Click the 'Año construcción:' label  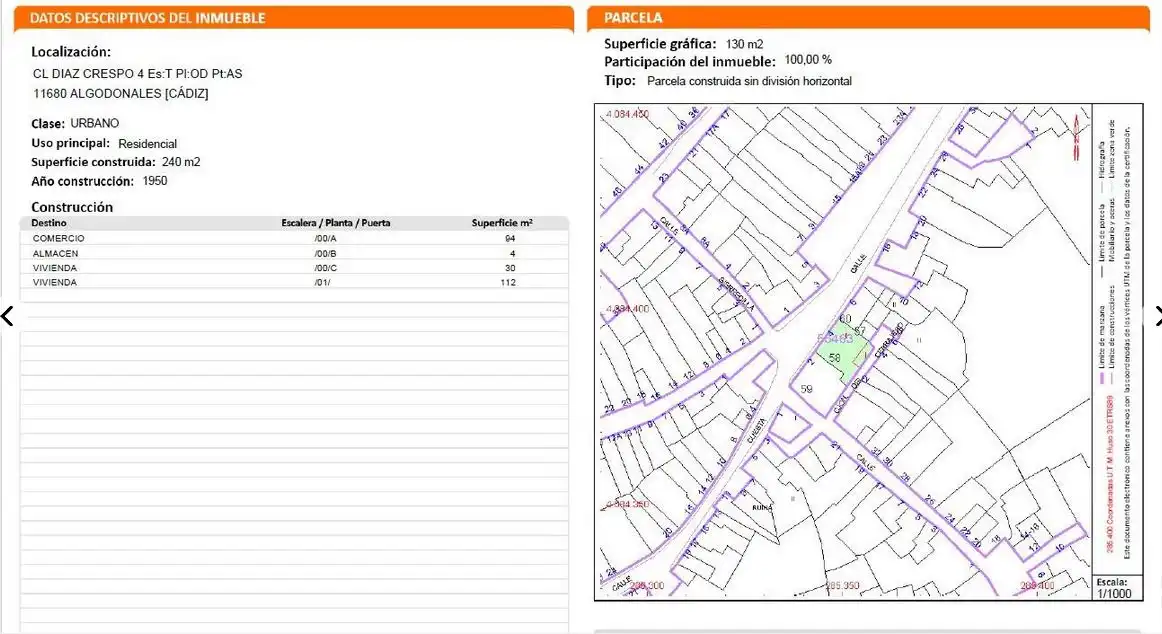(x=82, y=181)
